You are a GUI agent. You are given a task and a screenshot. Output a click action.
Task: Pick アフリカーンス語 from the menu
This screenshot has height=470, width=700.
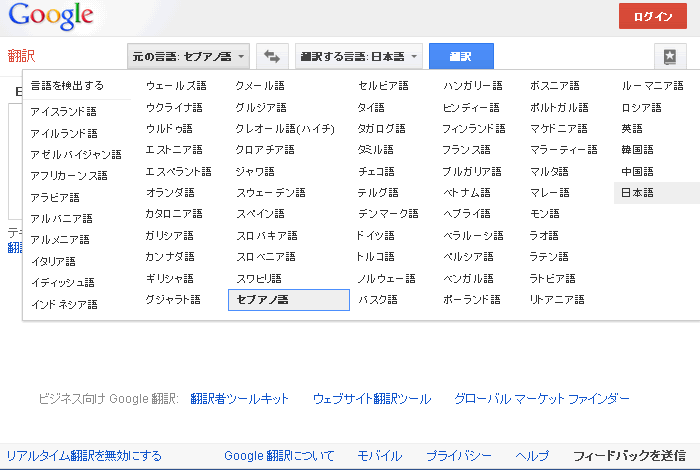pos(69,175)
